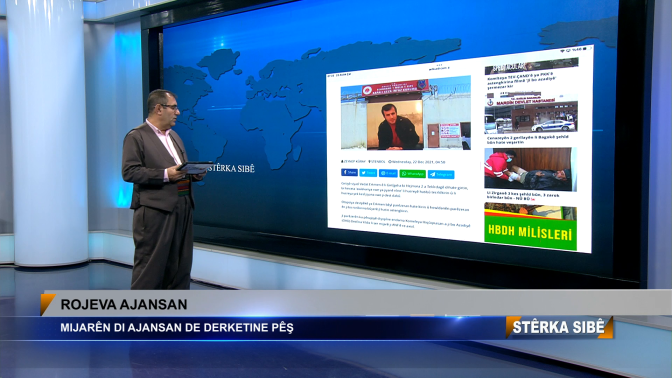Open the injured man sidebar news photo
This screenshot has height=378, width=672.
[530, 169]
